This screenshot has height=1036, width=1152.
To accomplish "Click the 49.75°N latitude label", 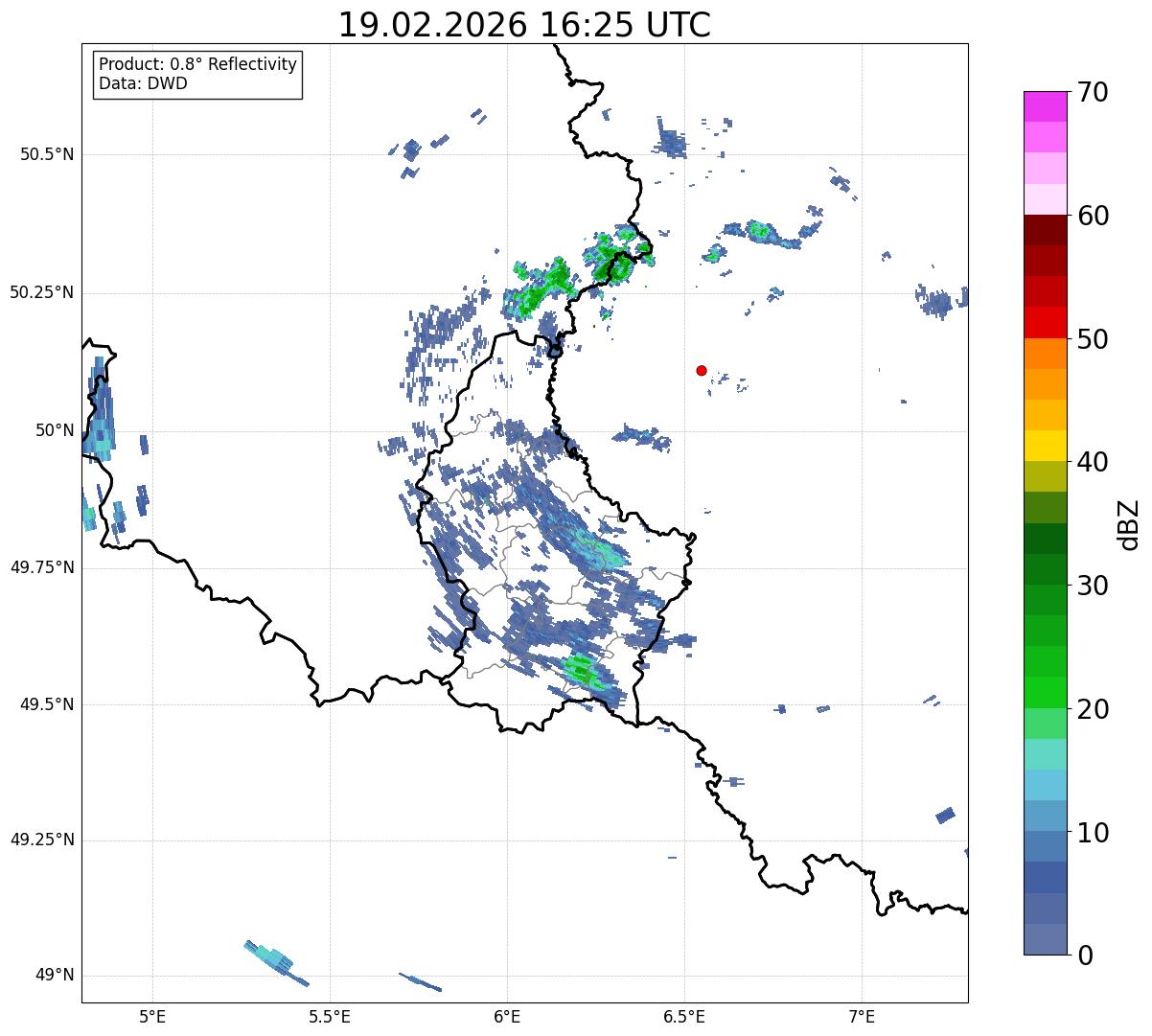I will click(42, 567).
